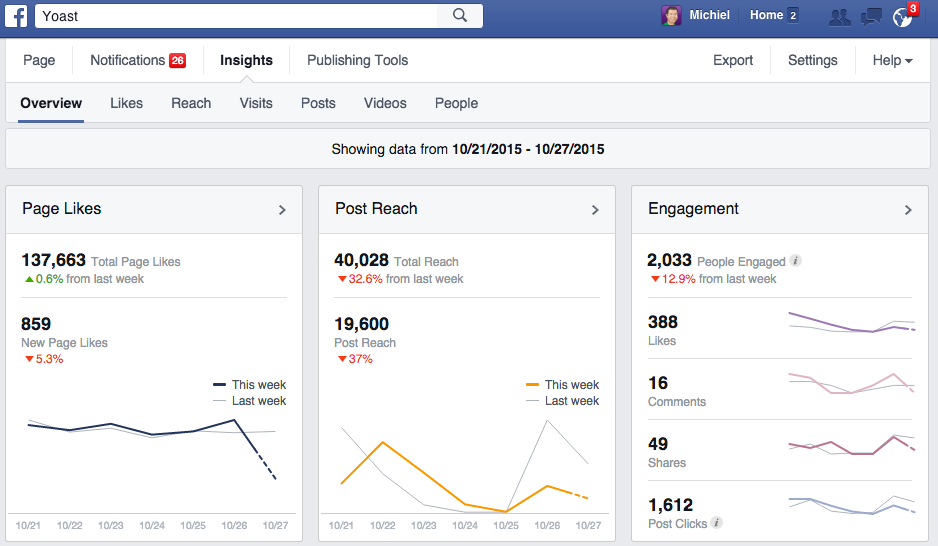The width and height of the screenshot is (938, 546).
Task: Open the globe notifications icon
Action: tap(902, 16)
